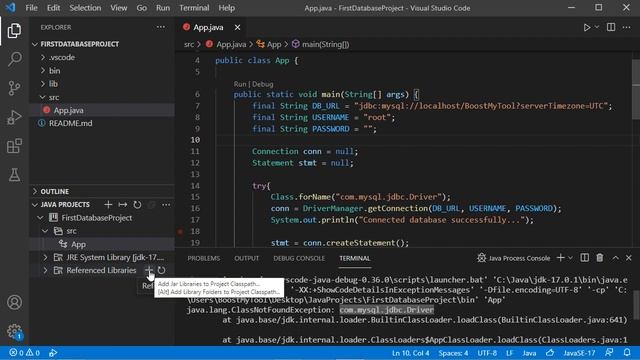640x360 pixels.
Task: Change indentation via Spaces: 4
Action: [x=453, y=353]
